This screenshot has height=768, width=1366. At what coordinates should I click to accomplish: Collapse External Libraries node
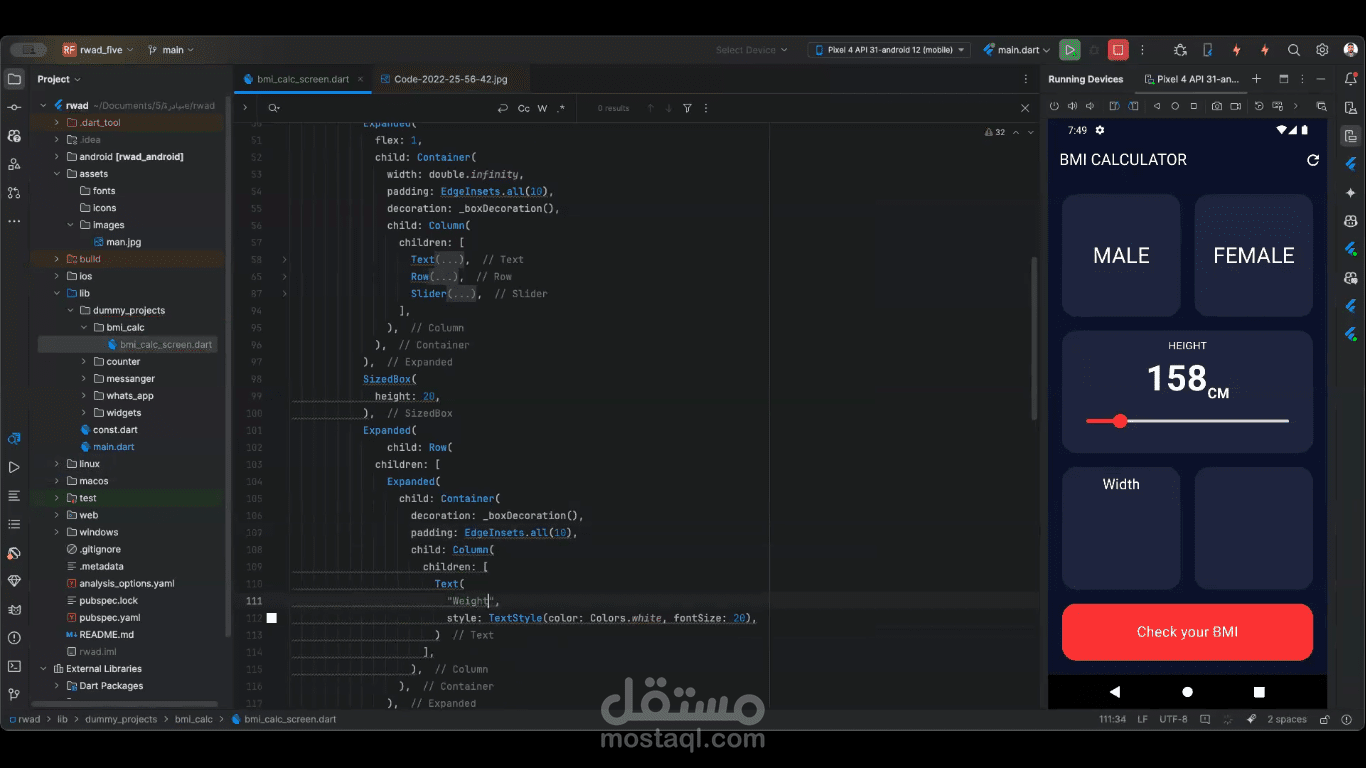[x=43, y=669]
